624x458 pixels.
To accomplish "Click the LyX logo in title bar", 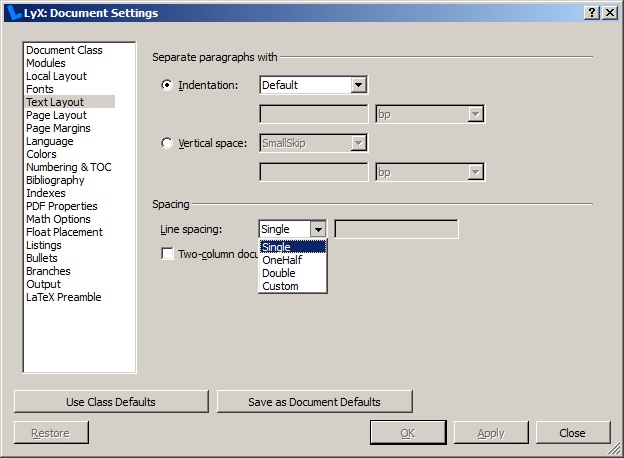I will coord(14,13).
